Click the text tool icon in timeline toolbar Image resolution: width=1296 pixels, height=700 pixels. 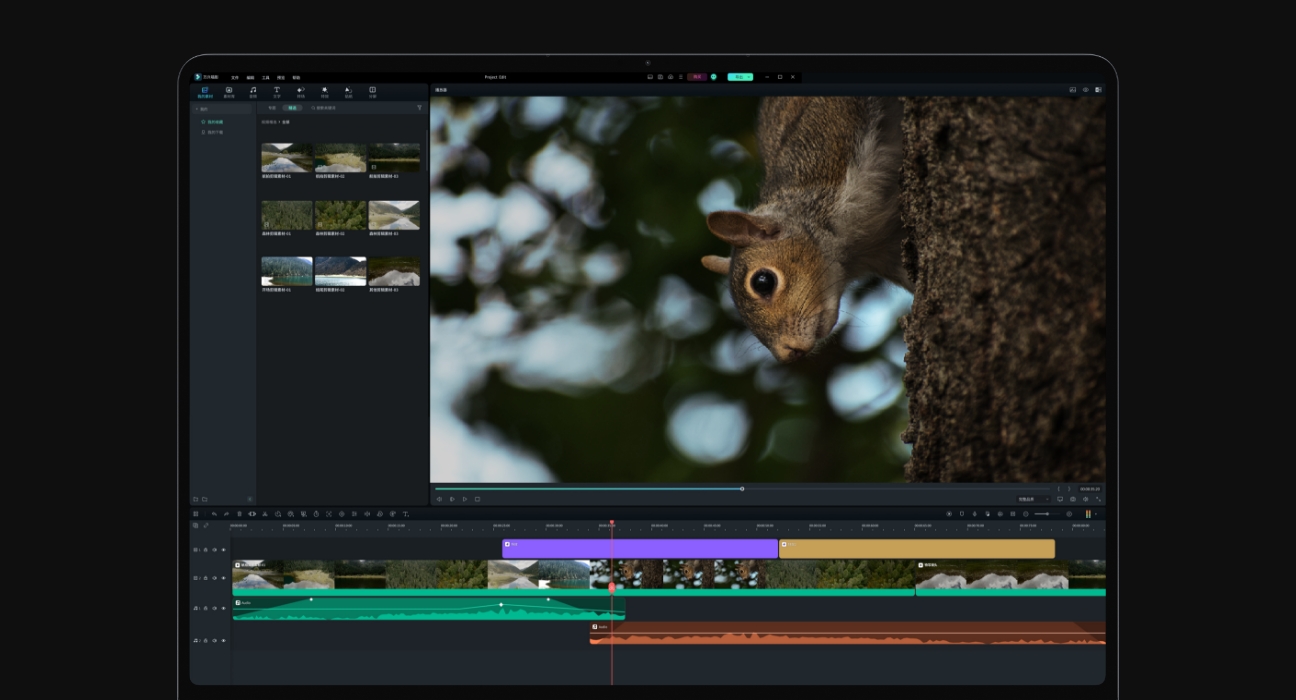point(405,514)
